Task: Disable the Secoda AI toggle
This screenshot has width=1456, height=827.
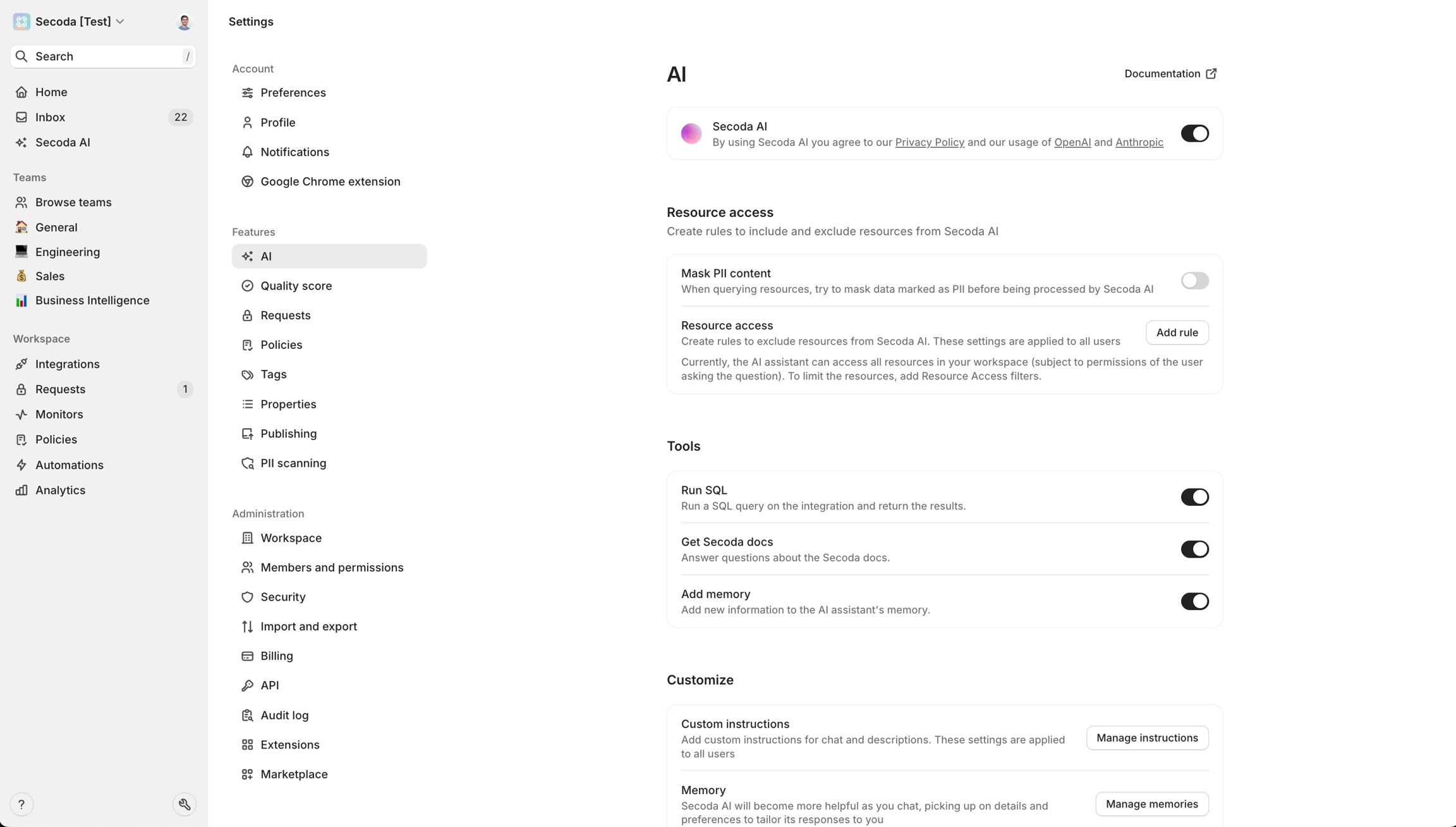Action: [1194, 133]
